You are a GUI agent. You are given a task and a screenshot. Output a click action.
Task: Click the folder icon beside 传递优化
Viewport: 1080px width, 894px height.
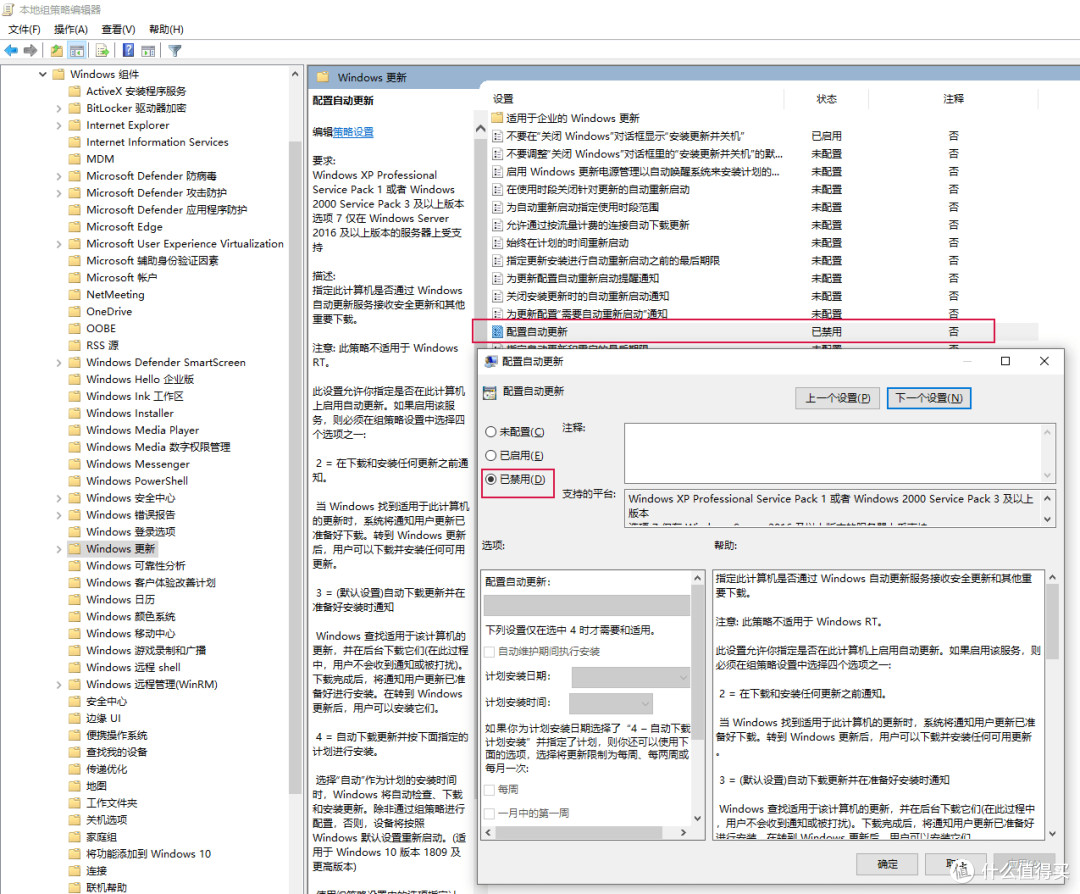(x=75, y=769)
